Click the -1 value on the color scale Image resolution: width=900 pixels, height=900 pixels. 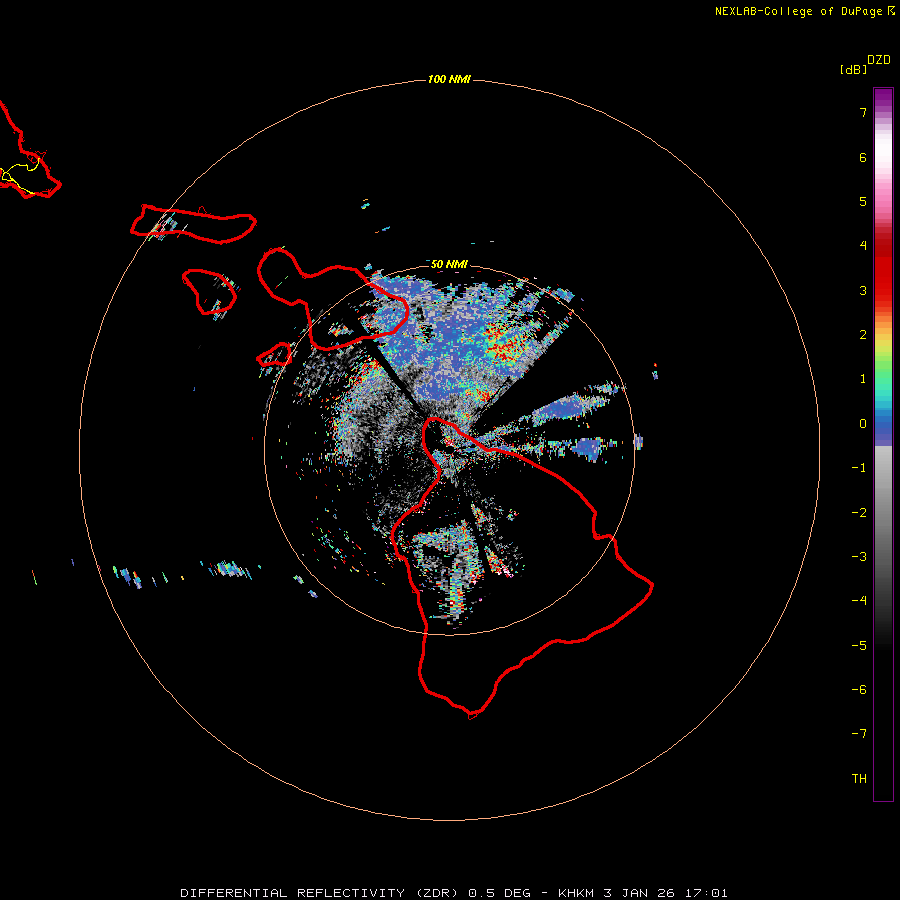(x=859, y=468)
